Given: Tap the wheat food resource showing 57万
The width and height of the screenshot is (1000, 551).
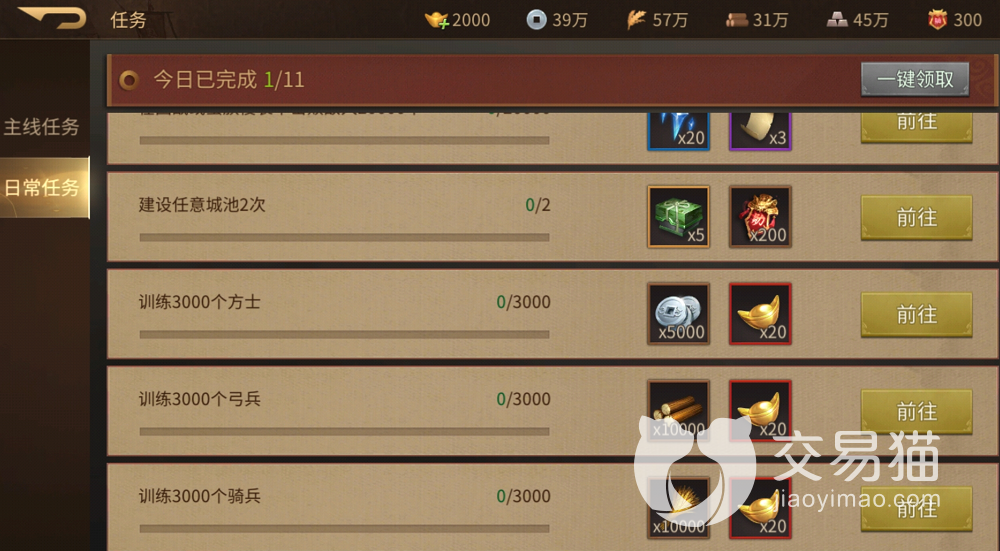Looking at the screenshot, I should coord(657,20).
